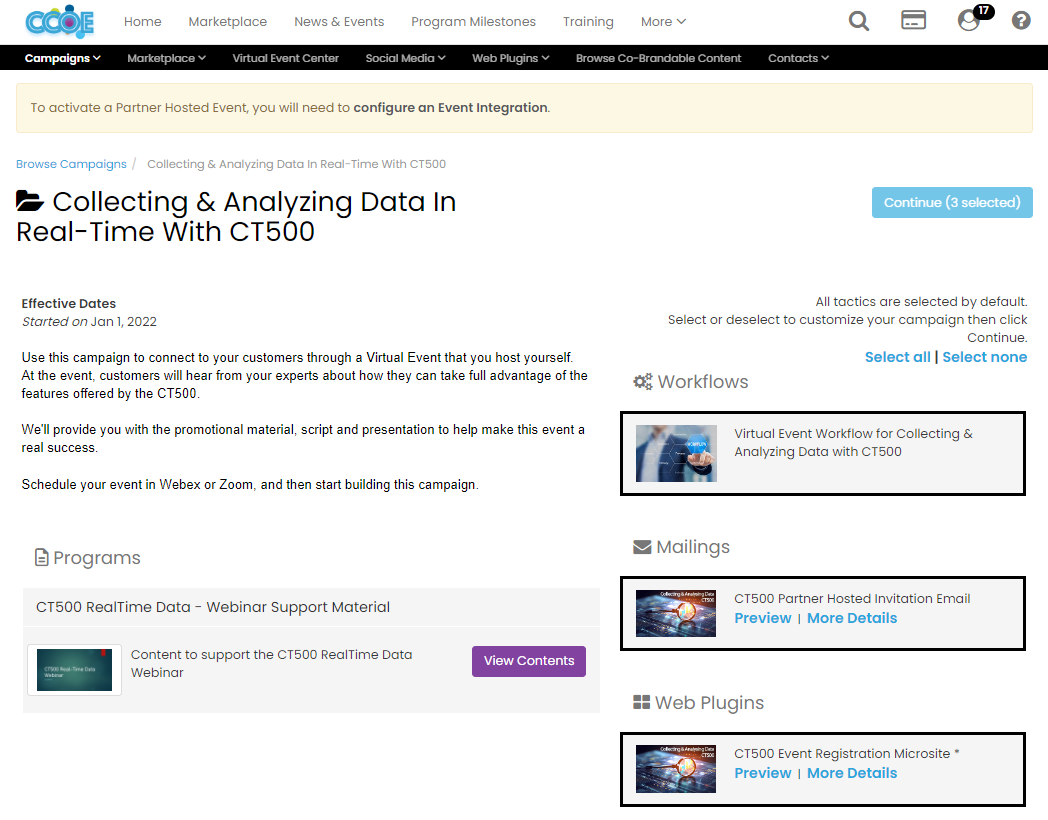Click the open folder icon beside campaign title
Screen dimensions: 1048x820
coord(29,200)
